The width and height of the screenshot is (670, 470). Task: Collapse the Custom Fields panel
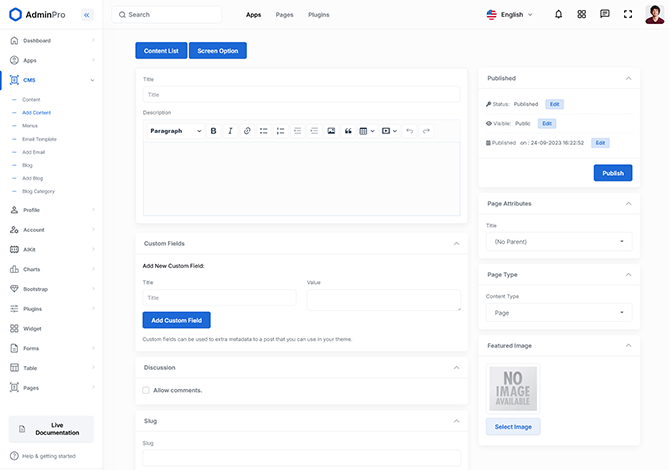456,243
